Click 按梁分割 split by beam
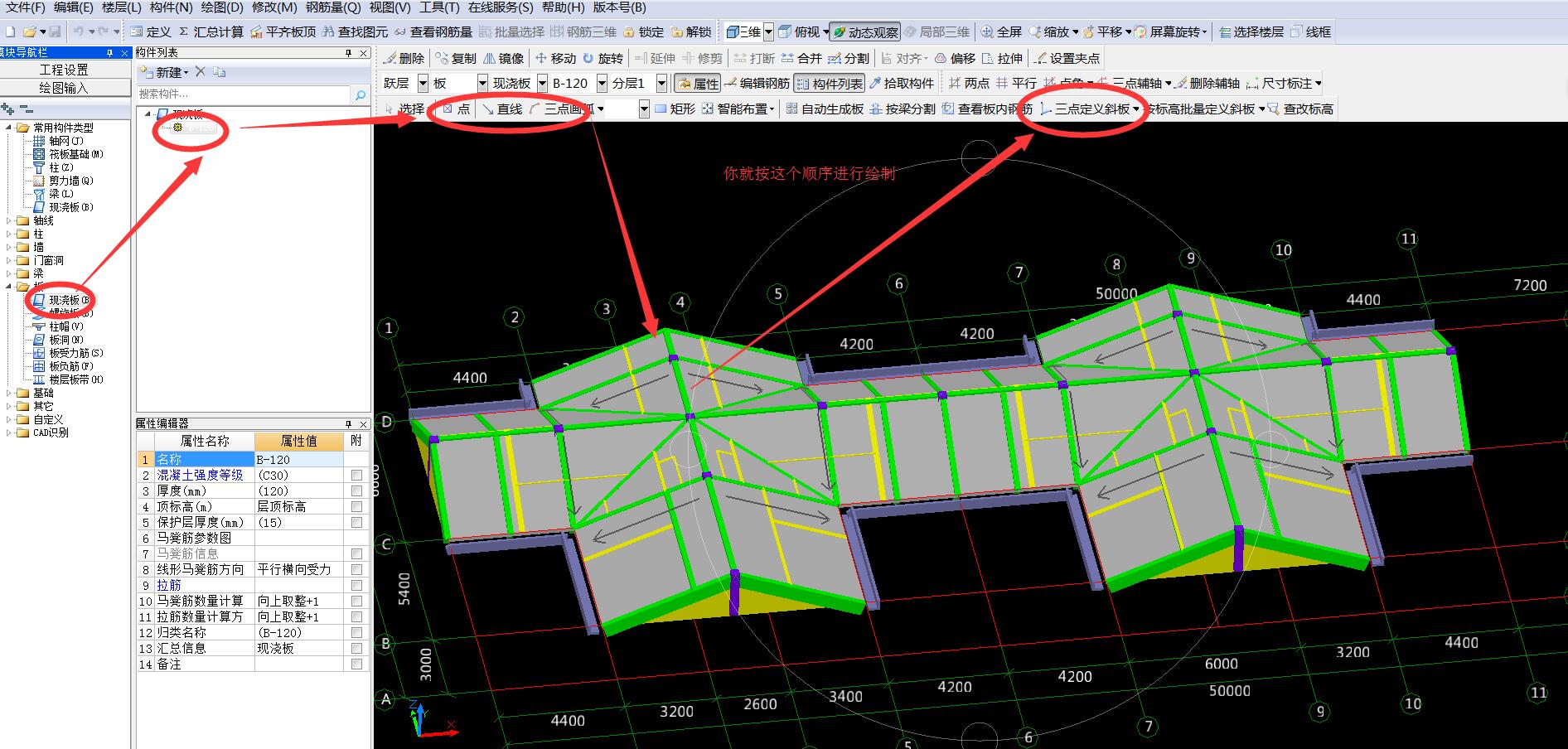Screen dimensions: 1568x749 click(x=902, y=109)
